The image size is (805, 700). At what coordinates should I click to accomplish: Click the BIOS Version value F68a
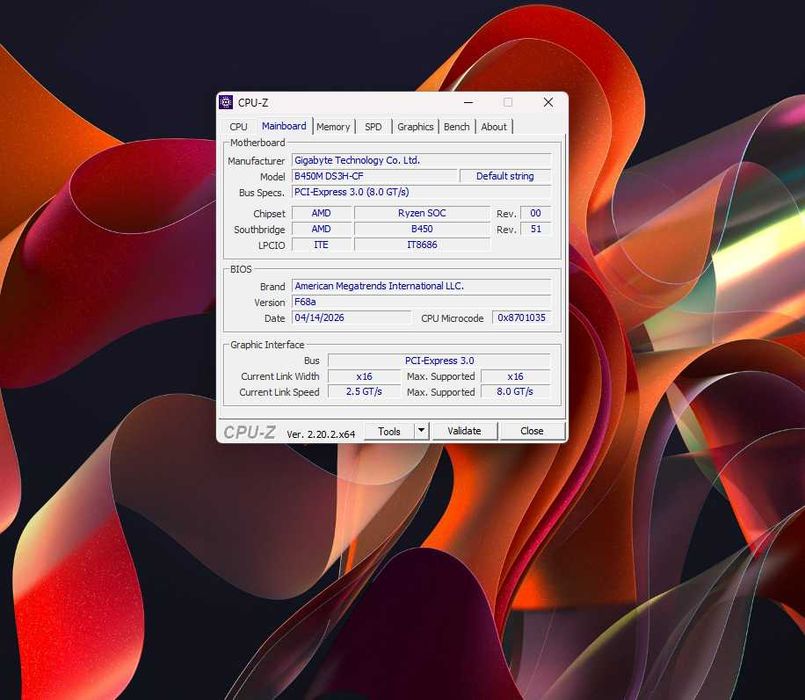click(x=421, y=301)
